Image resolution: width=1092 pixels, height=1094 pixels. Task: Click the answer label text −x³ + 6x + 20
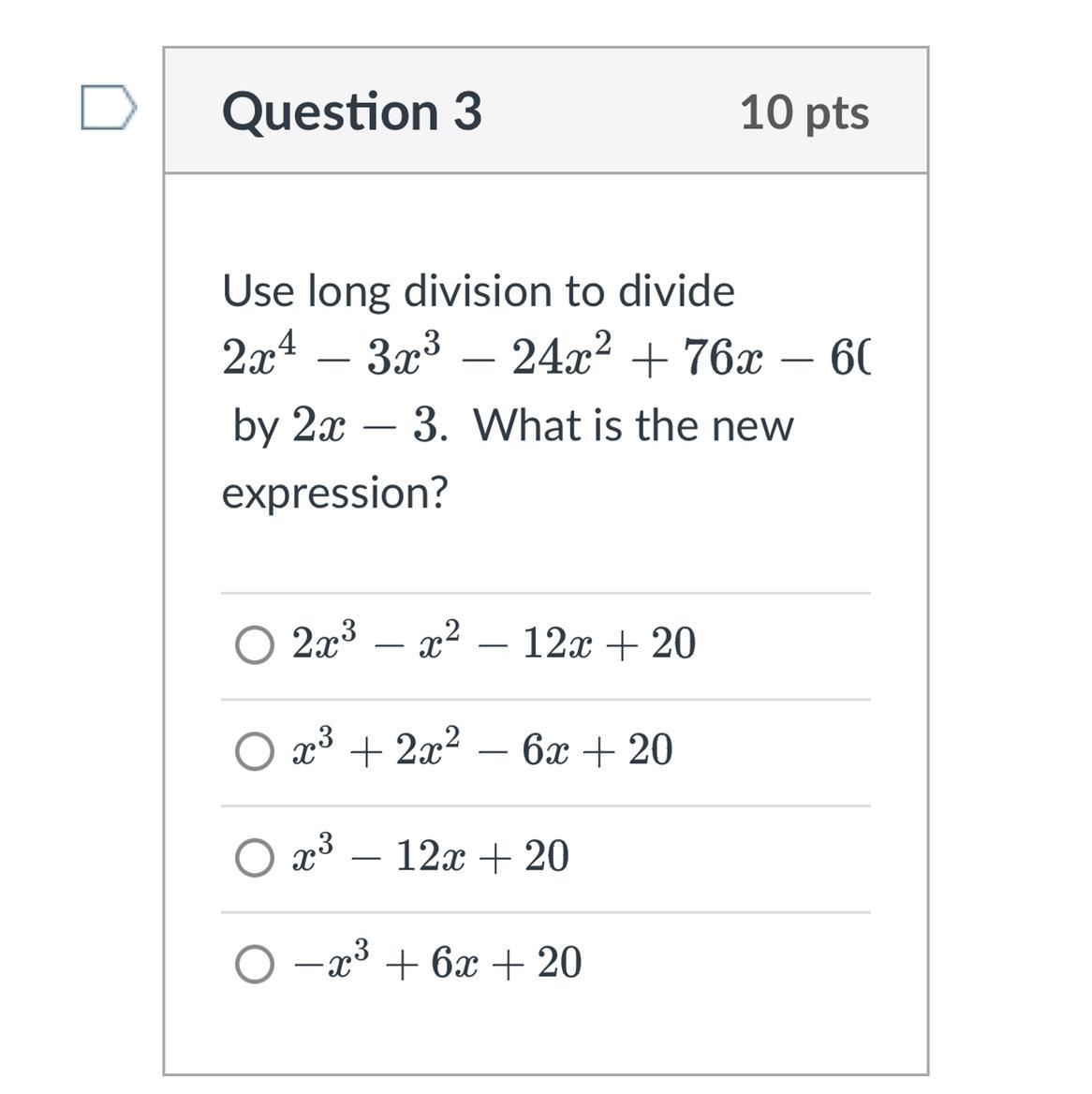437,963
